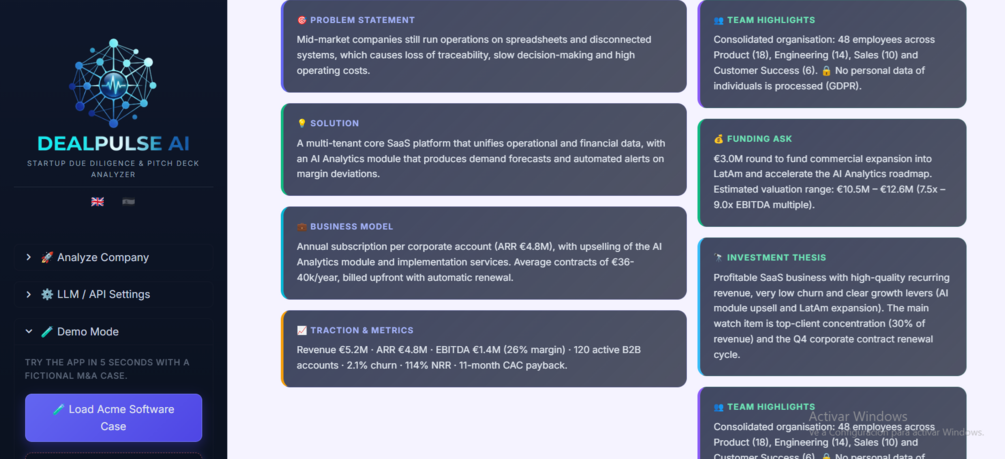1005x459 pixels.
Task: Load the Acme Software Case demo
Action: [113, 417]
